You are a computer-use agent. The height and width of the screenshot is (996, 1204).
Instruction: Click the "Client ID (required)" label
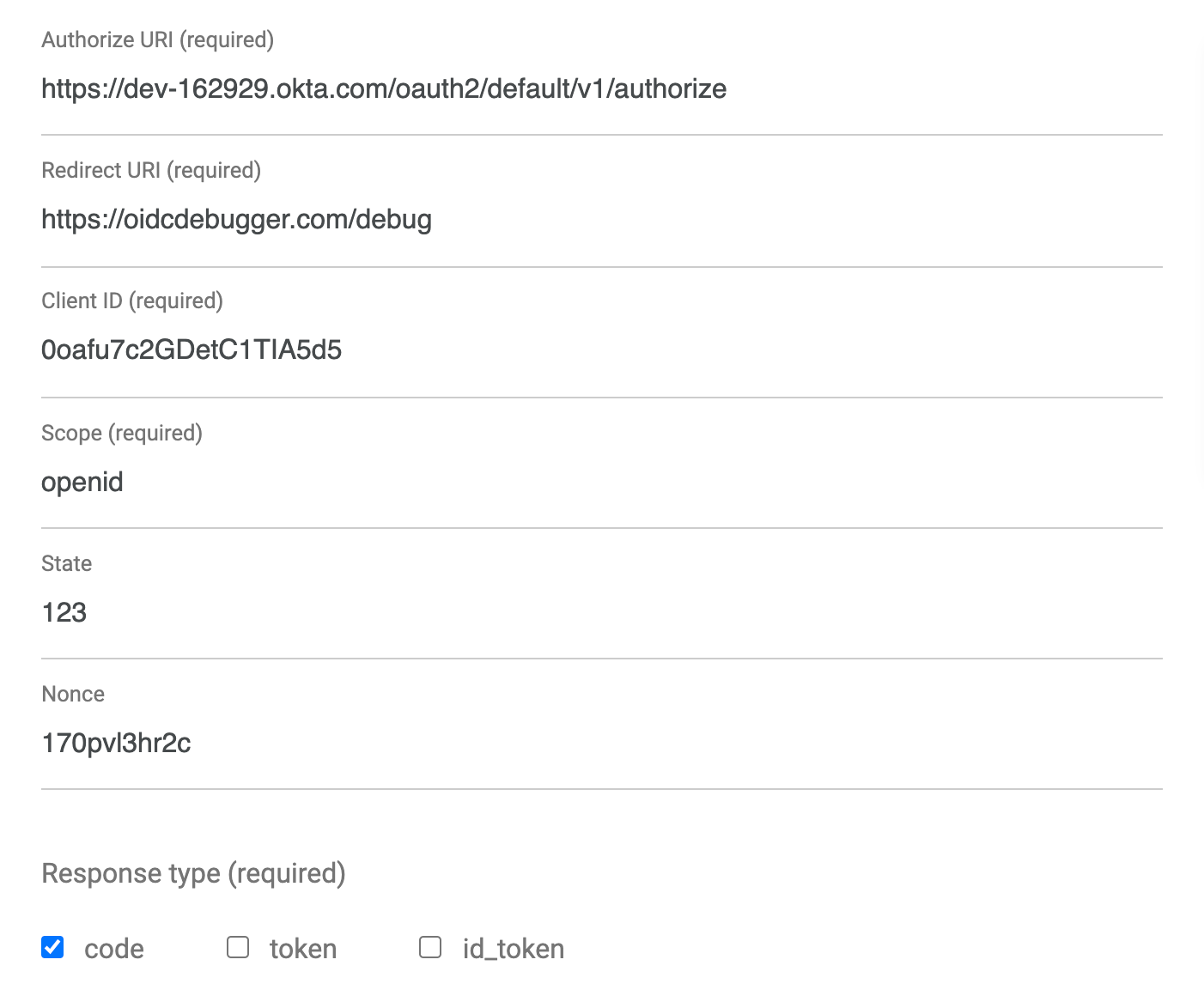point(132,301)
